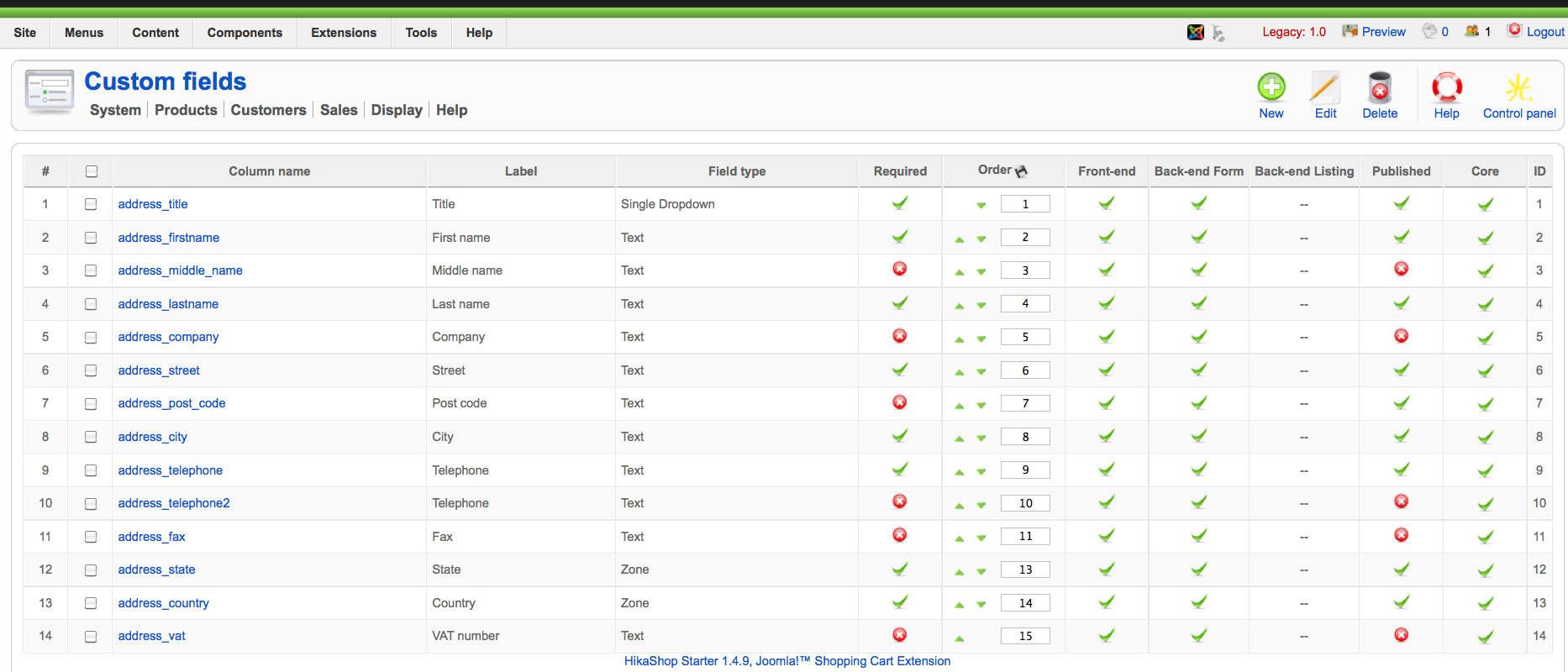Click the save order icon beside Order
Screen dimensions: 1568x672
tap(1022, 171)
